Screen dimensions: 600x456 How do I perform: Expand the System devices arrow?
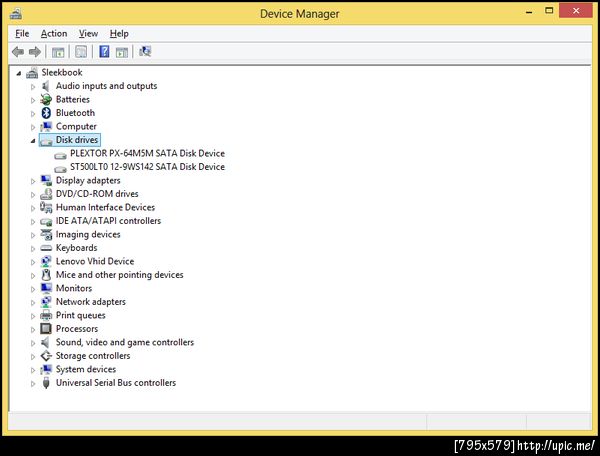click(x=33, y=370)
